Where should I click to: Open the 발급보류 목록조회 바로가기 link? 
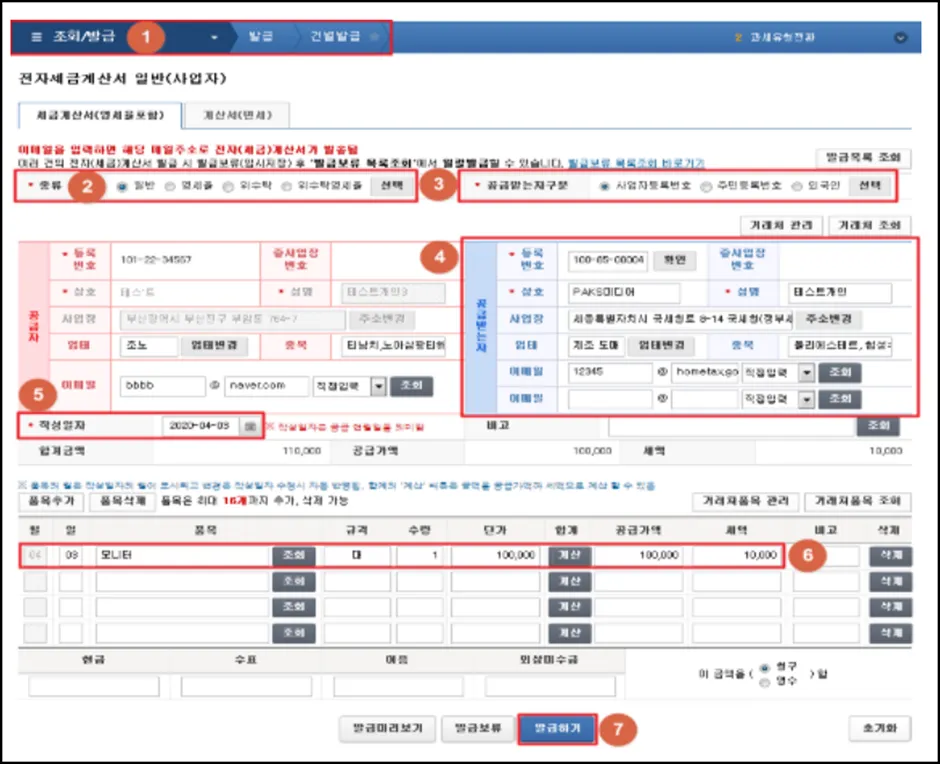(636, 163)
